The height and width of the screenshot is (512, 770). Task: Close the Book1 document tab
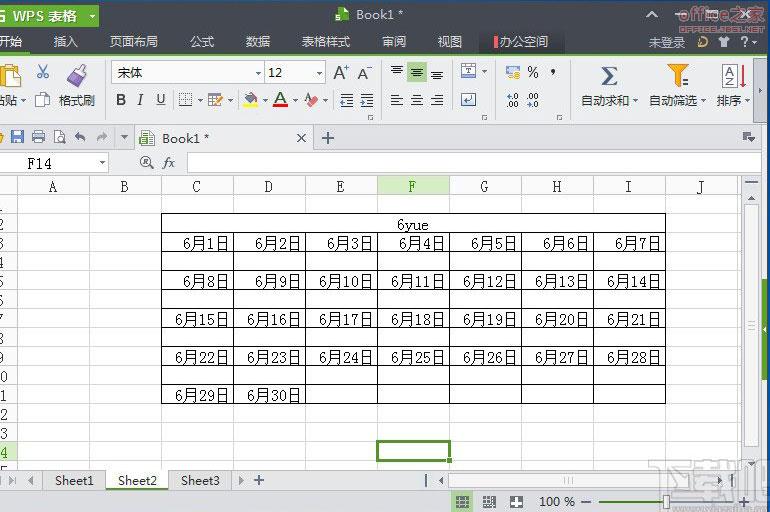301,138
